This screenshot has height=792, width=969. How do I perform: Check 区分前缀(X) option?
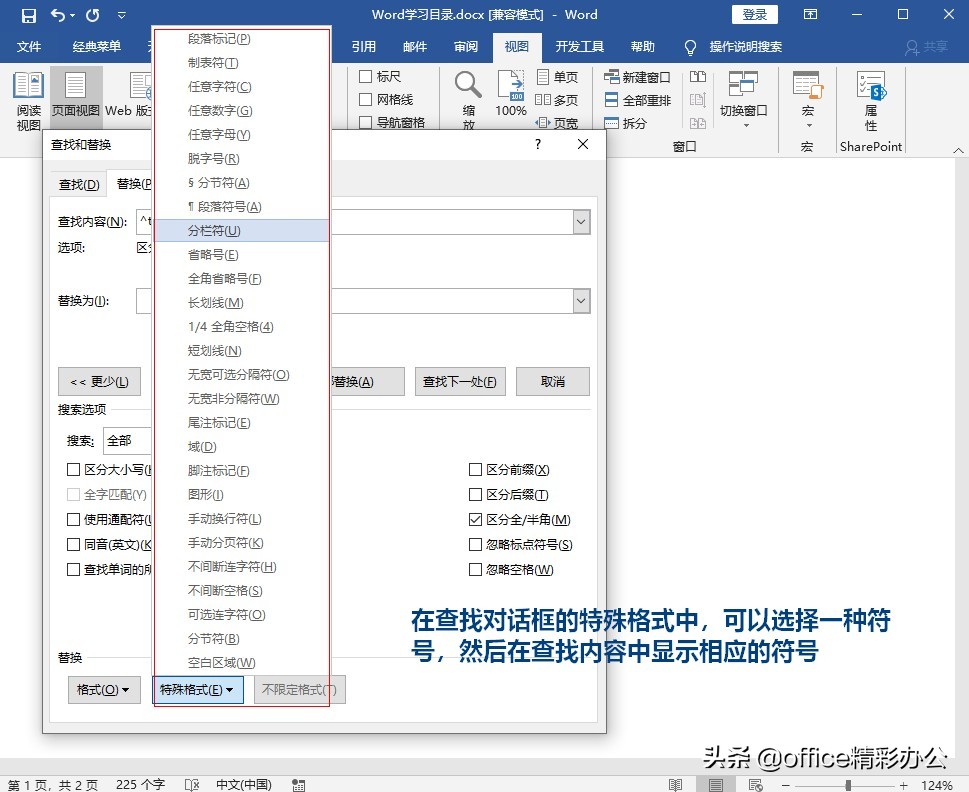coord(475,470)
